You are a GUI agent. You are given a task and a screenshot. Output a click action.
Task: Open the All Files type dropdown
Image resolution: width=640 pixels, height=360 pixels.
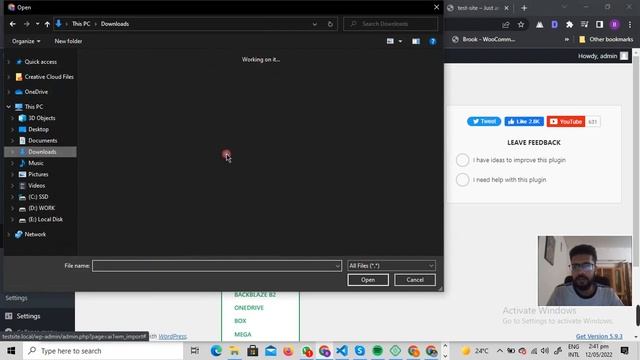click(x=391, y=266)
